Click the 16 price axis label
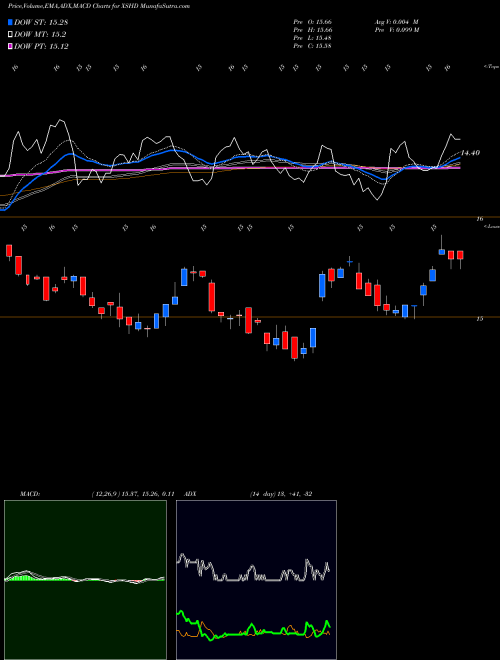500x660 pixels. pos(479,219)
